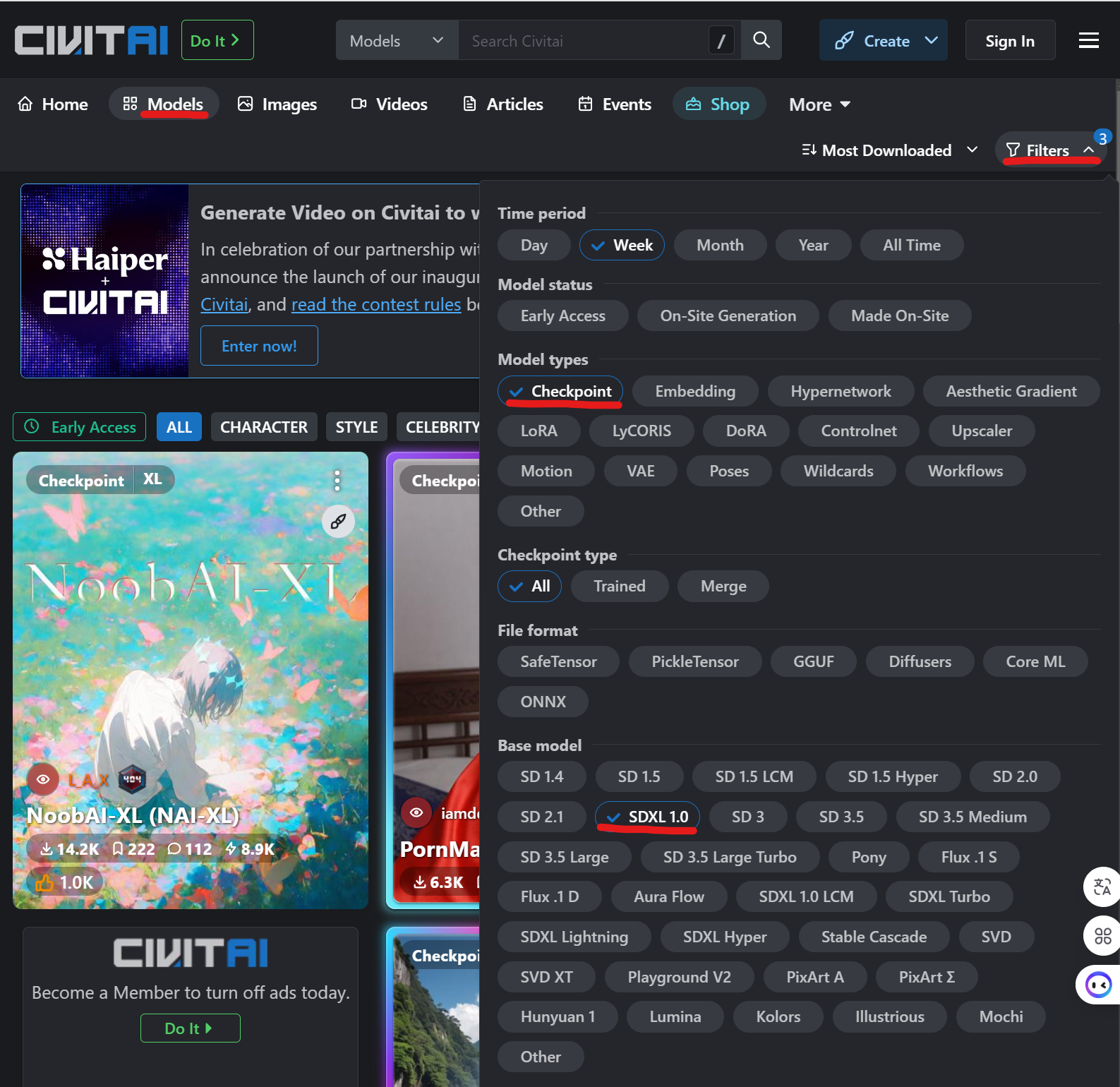Enable the Controlnet model type filter
Screen dimensions: 1120x1087
point(859,431)
